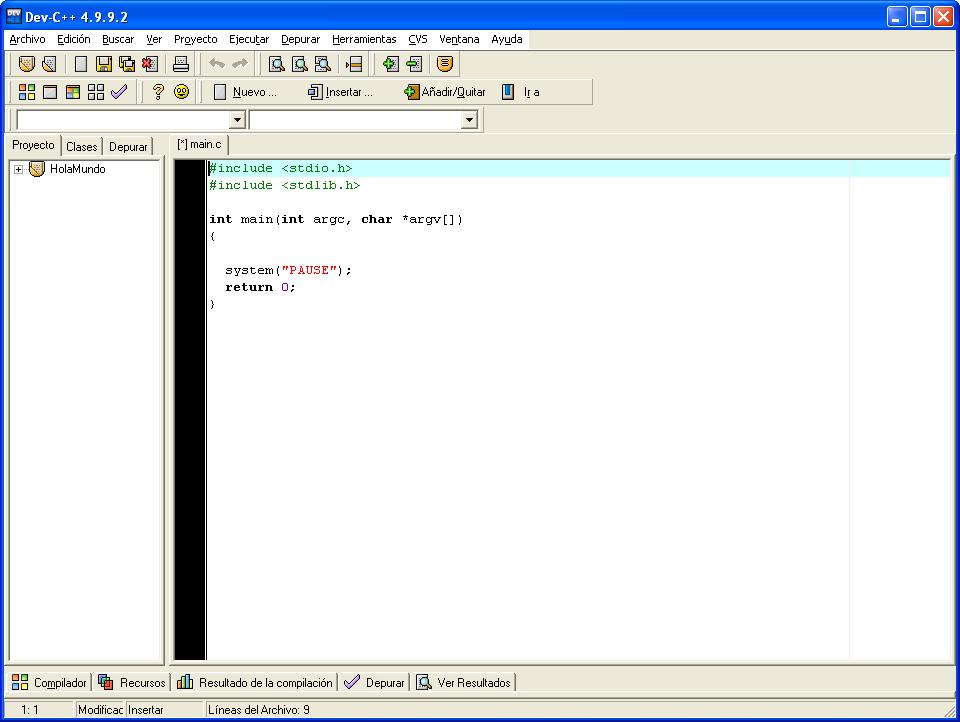Viewport: 960px width, 722px height.
Task: Click the return 0; line in the editor
Action: [x=260, y=287]
